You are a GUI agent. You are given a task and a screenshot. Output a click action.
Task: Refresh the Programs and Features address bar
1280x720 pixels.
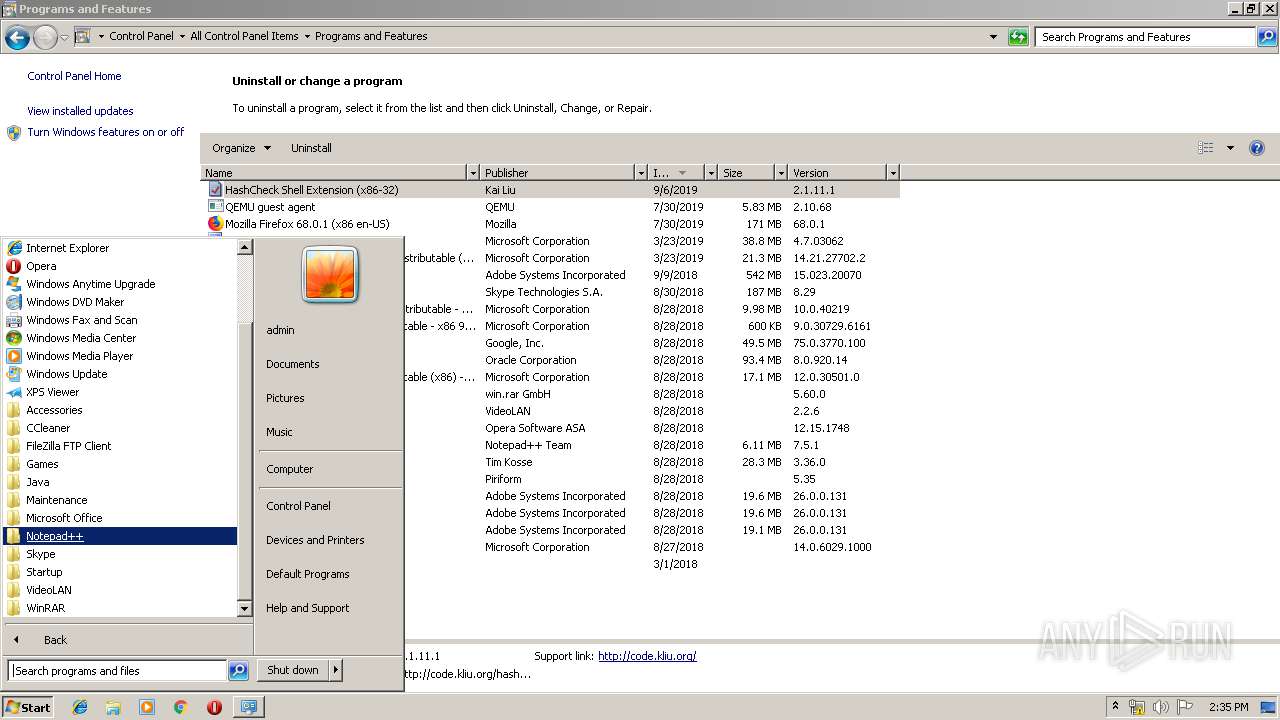[x=1018, y=37]
